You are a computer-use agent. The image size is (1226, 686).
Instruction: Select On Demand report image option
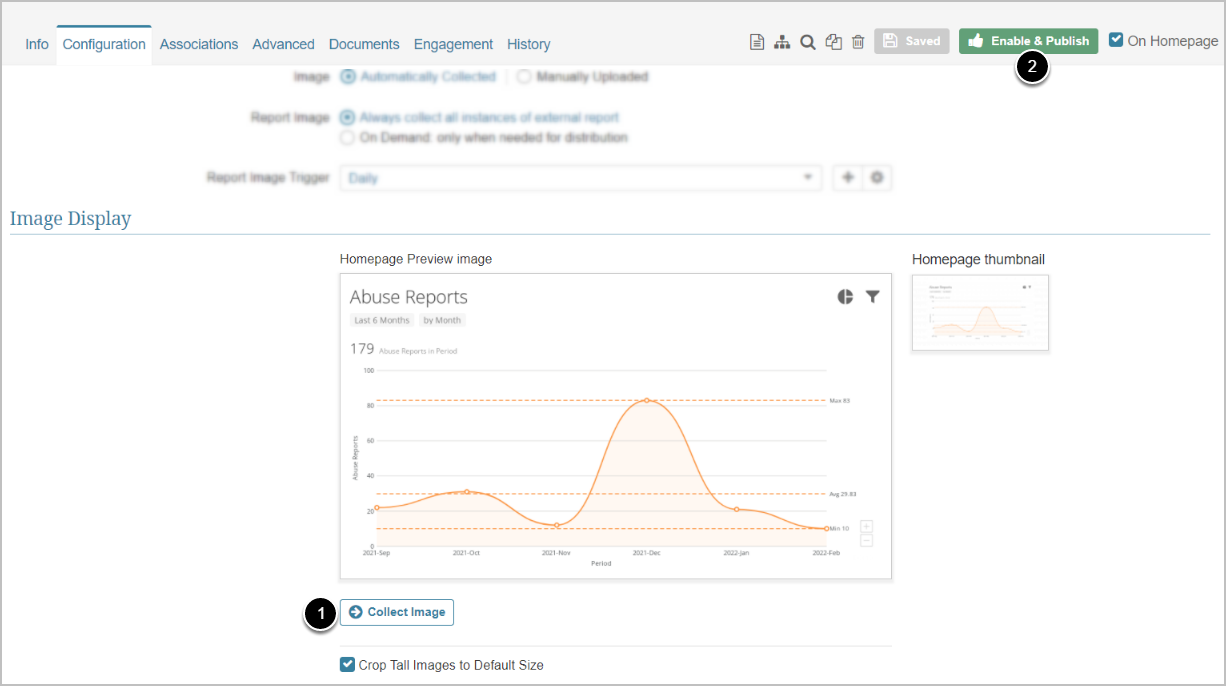click(x=348, y=137)
